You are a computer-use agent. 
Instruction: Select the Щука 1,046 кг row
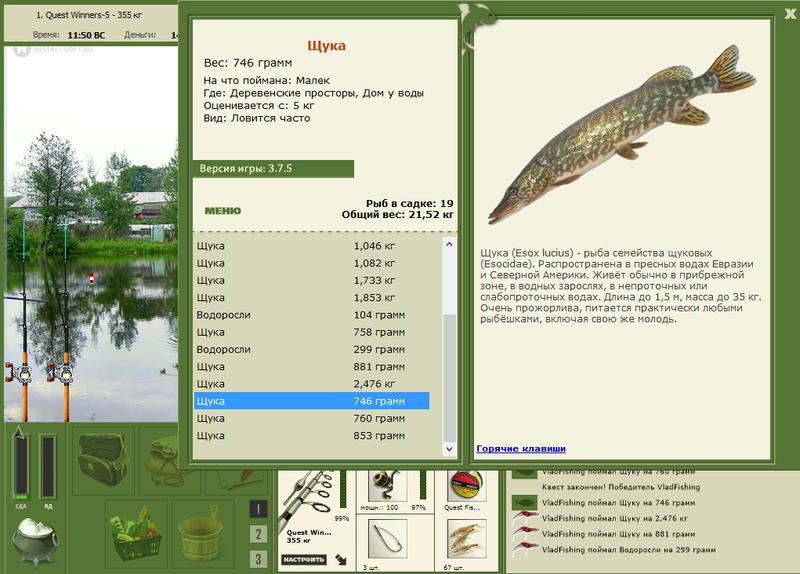[x=311, y=246]
